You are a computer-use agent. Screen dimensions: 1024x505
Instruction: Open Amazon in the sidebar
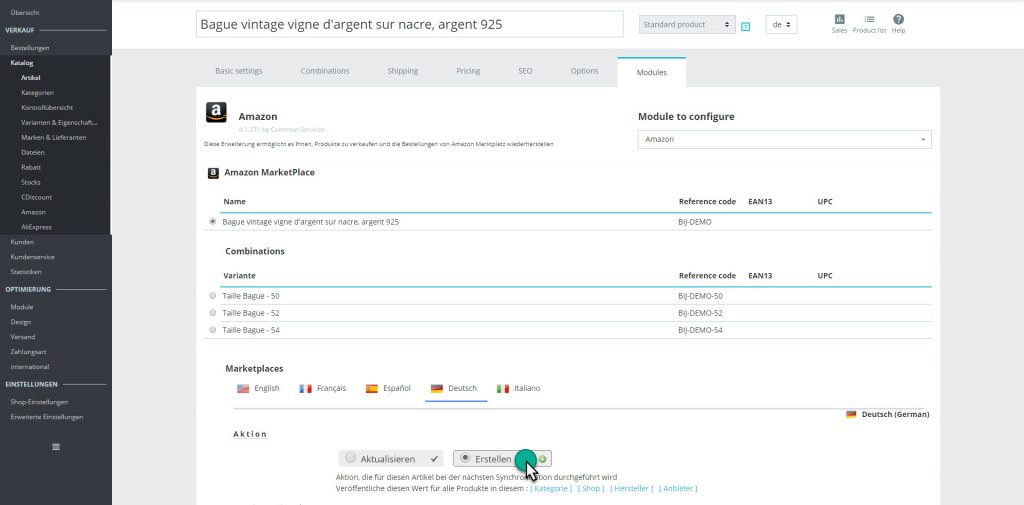coord(33,212)
